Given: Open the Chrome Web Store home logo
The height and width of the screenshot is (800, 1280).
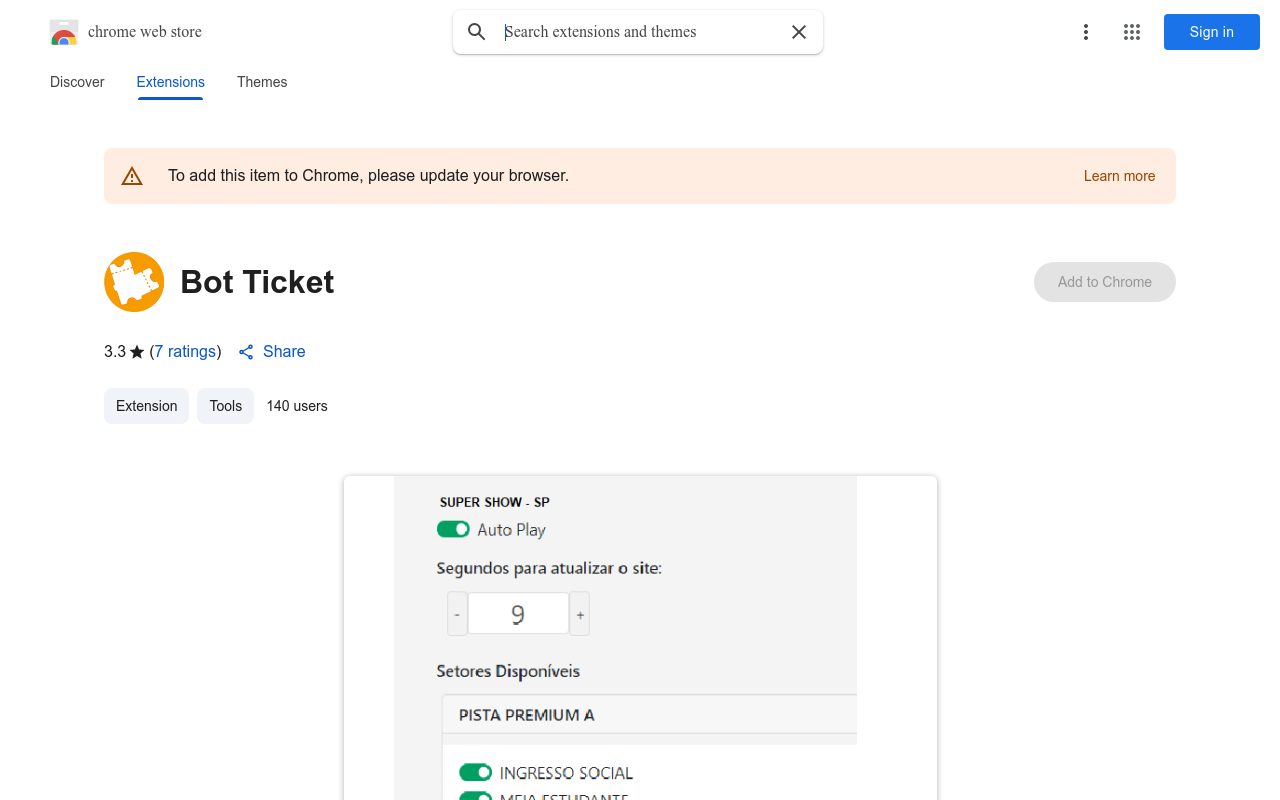Looking at the screenshot, I should coord(64,32).
